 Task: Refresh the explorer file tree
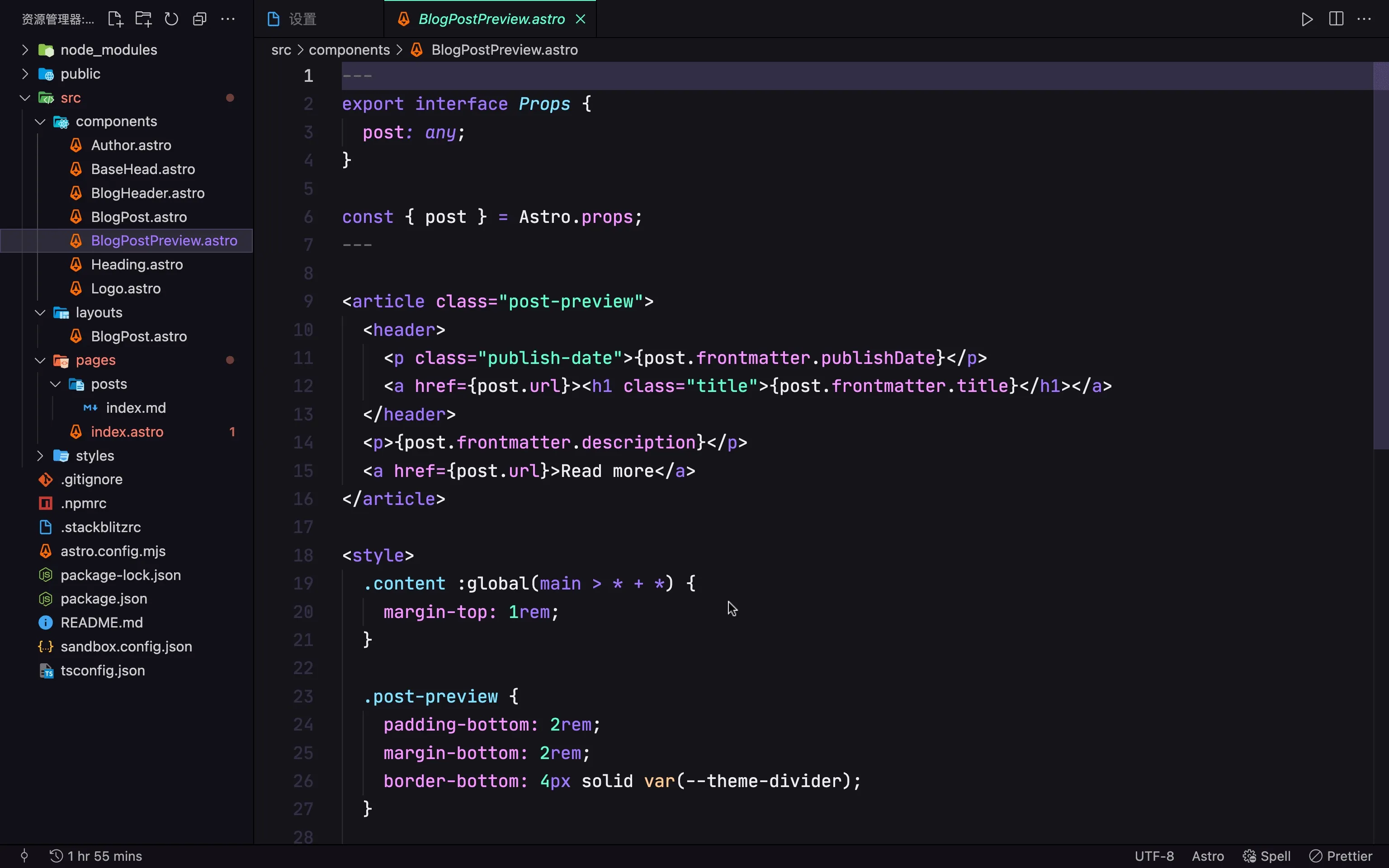[x=171, y=19]
